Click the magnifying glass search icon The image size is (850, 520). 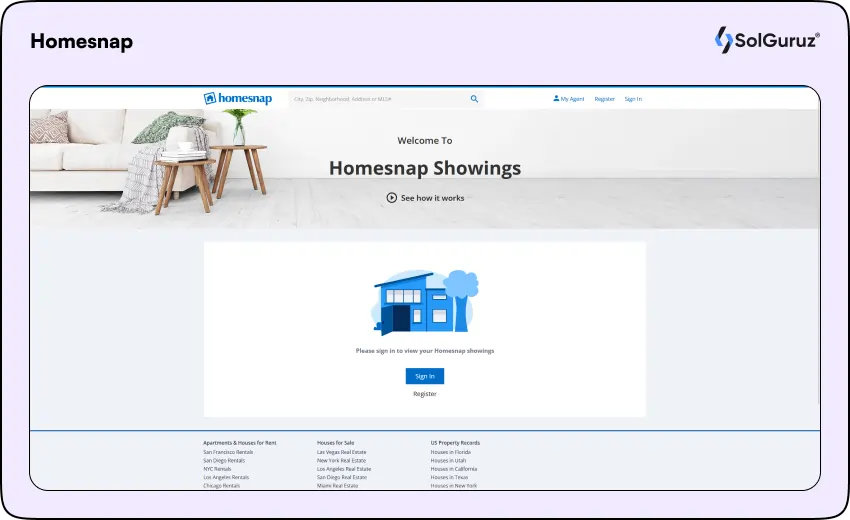pyautogui.click(x=474, y=99)
